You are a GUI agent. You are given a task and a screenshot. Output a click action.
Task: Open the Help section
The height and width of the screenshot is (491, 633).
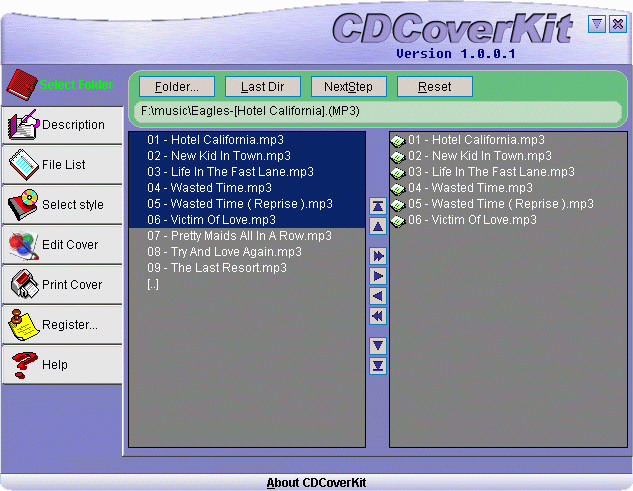(63, 365)
